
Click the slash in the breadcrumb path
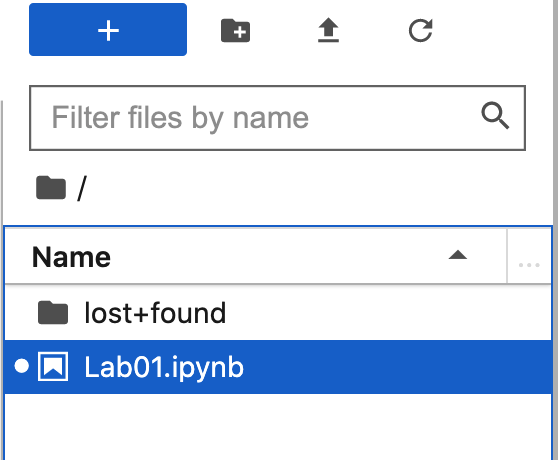[82, 189]
